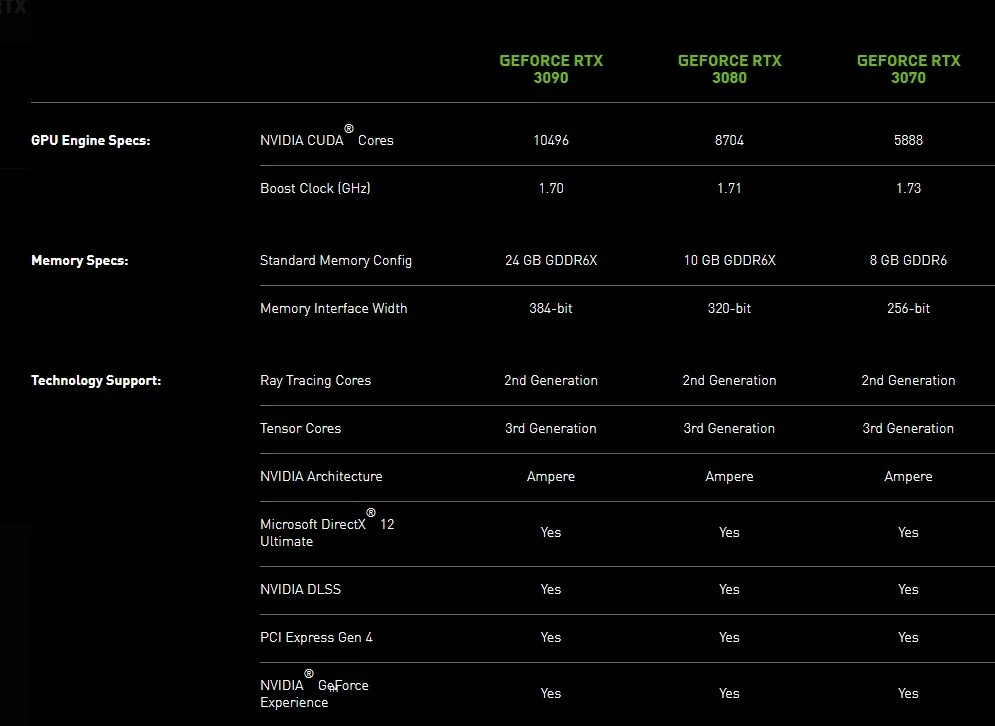Image resolution: width=995 pixels, height=726 pixels.
Task: Select the GPU Engine Specs section label
Action: pos(91,140)
